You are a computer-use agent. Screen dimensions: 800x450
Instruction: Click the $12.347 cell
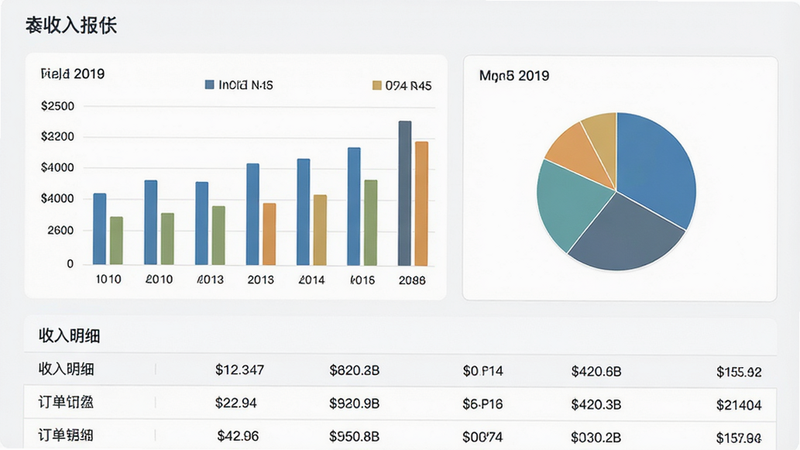click(239, 370)
